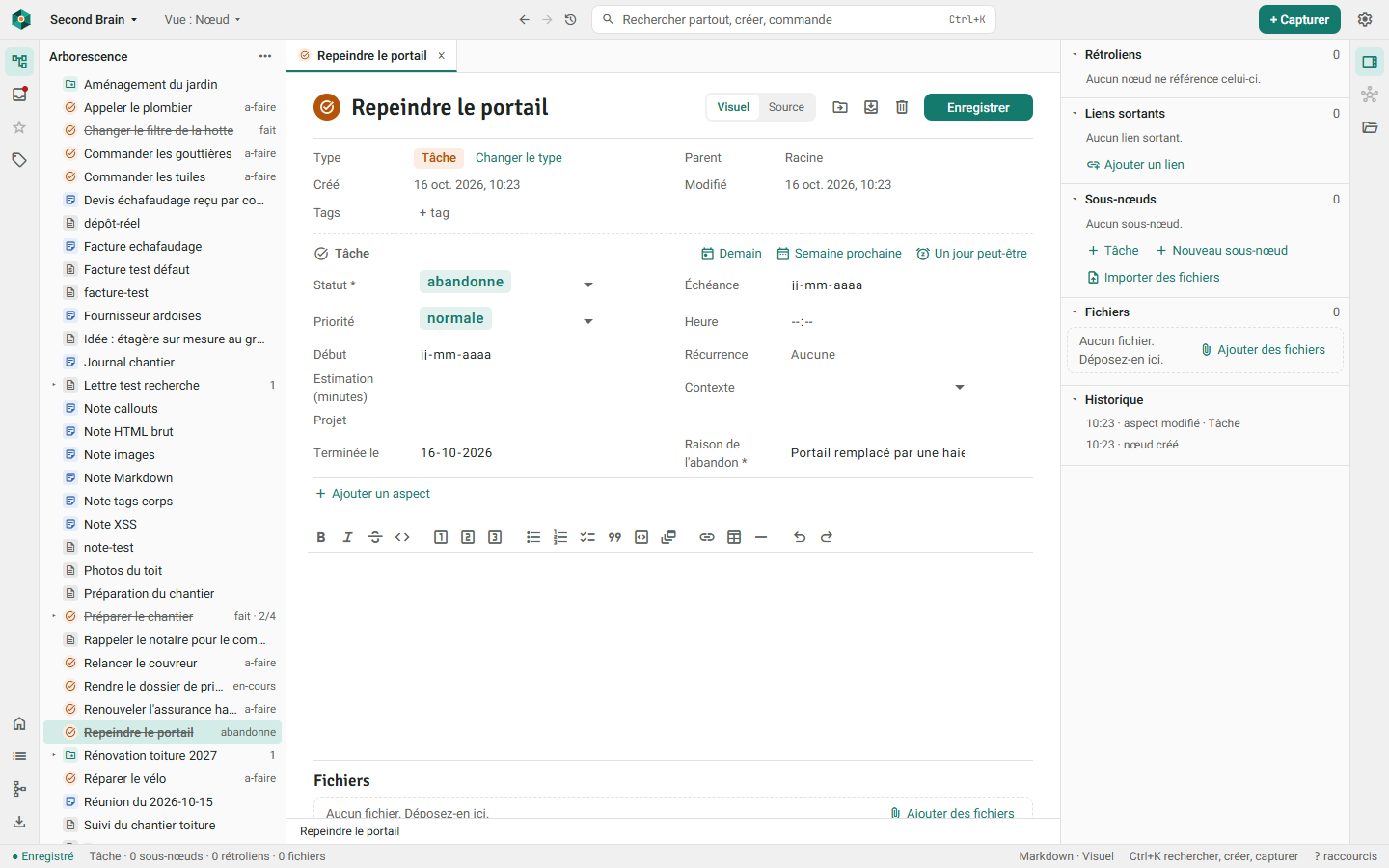Apply strikethrough formatting in editor toolbar
This screenshot has height=868, width=1389.
(x=375, y=537)
